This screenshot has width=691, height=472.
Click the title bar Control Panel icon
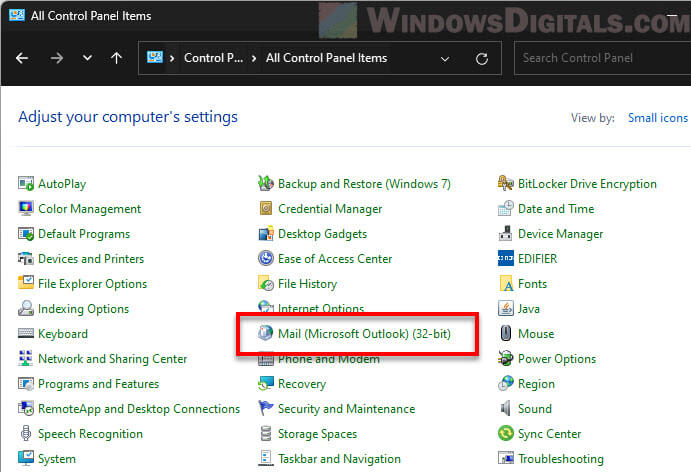click(x=17, y=15)
